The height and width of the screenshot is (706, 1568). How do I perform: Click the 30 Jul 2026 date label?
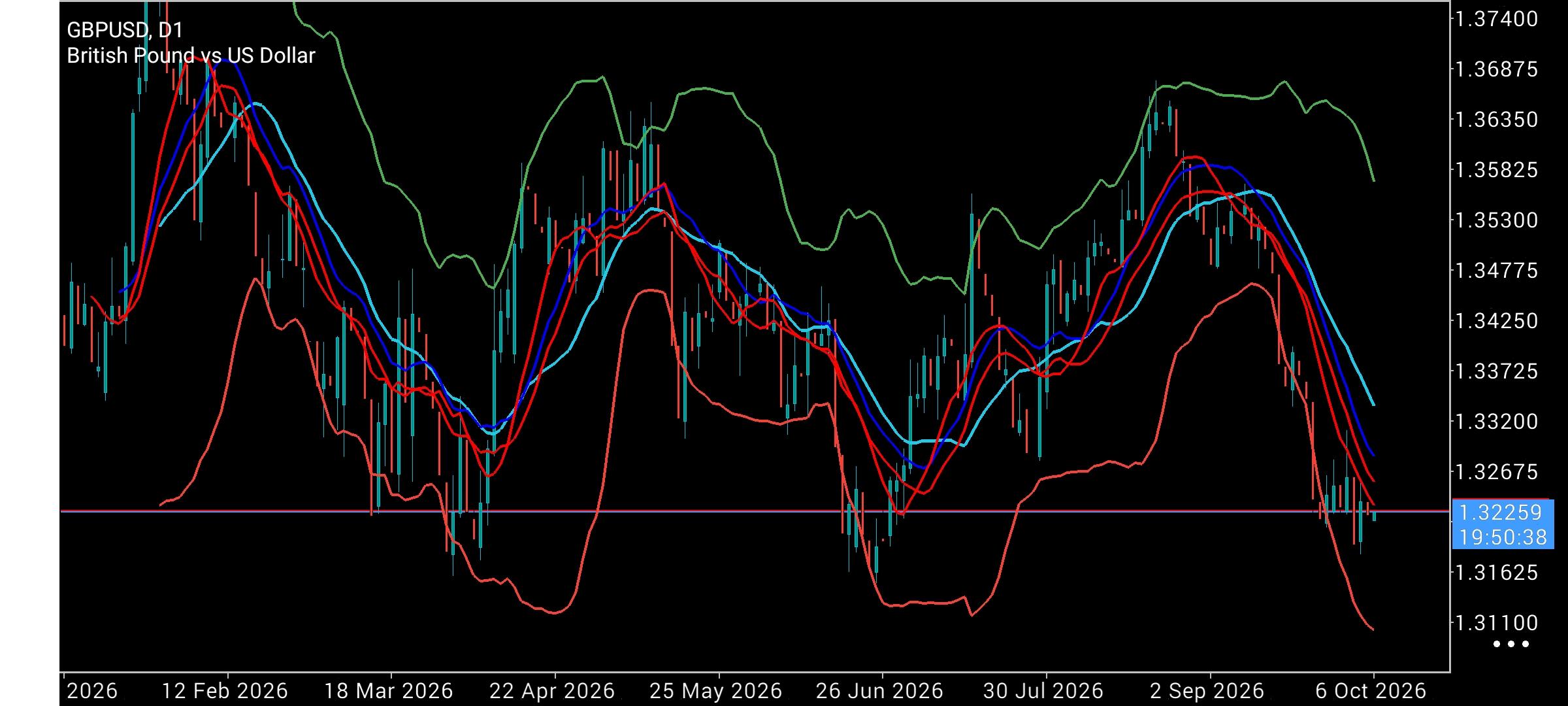(1043, 691)
